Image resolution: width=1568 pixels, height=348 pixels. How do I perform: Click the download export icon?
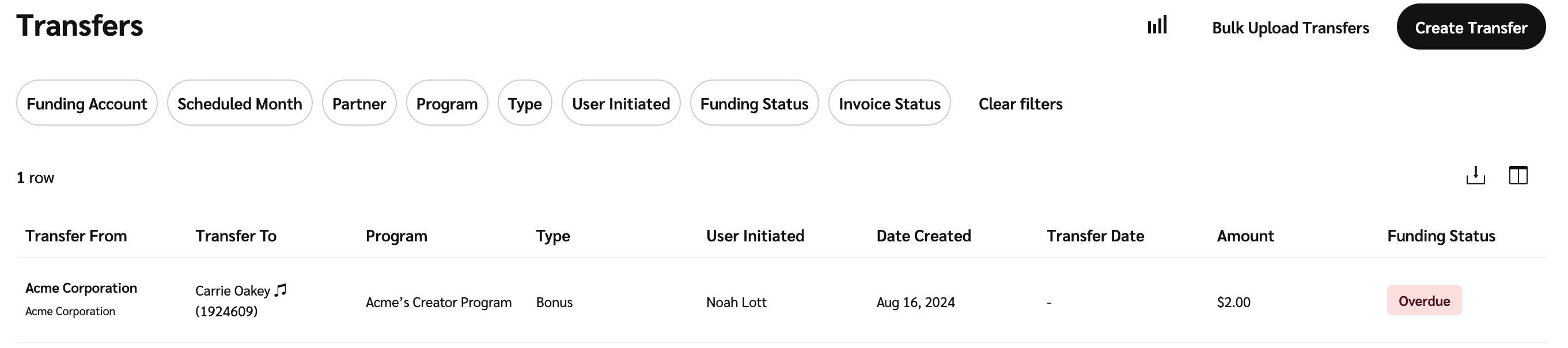1475,176
